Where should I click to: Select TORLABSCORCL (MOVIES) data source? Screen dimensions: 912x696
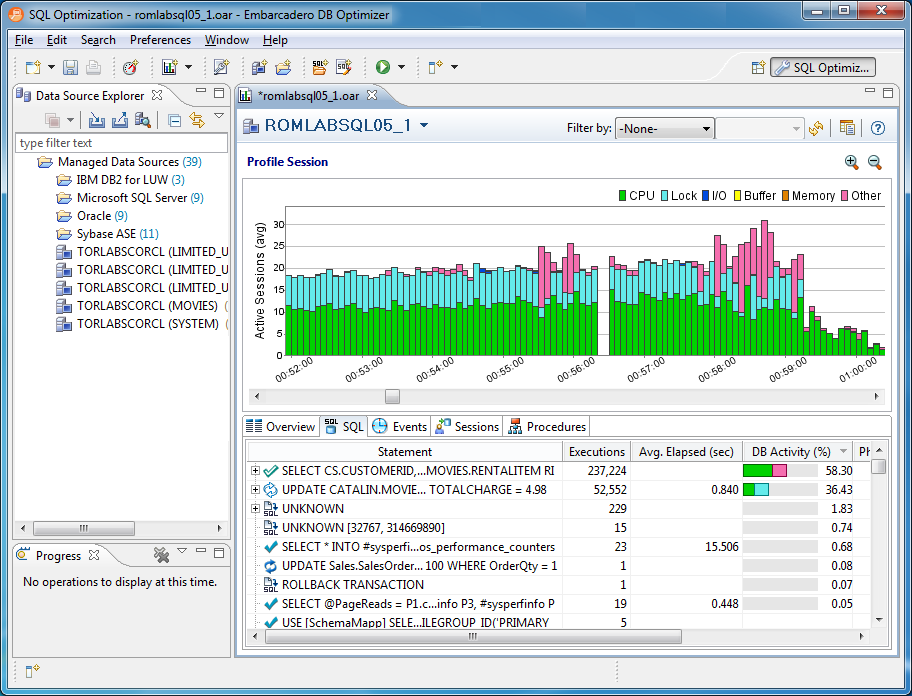[147, 306]
